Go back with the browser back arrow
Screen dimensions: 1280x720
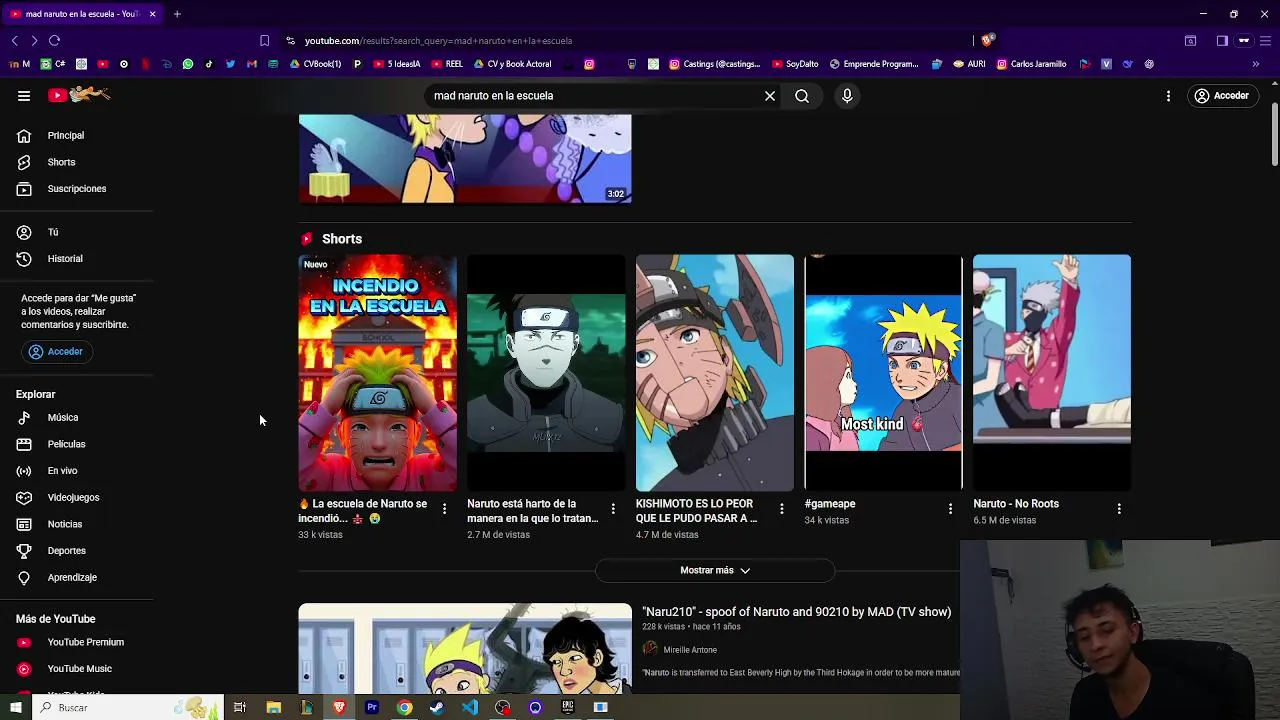(x=14, y=41)
